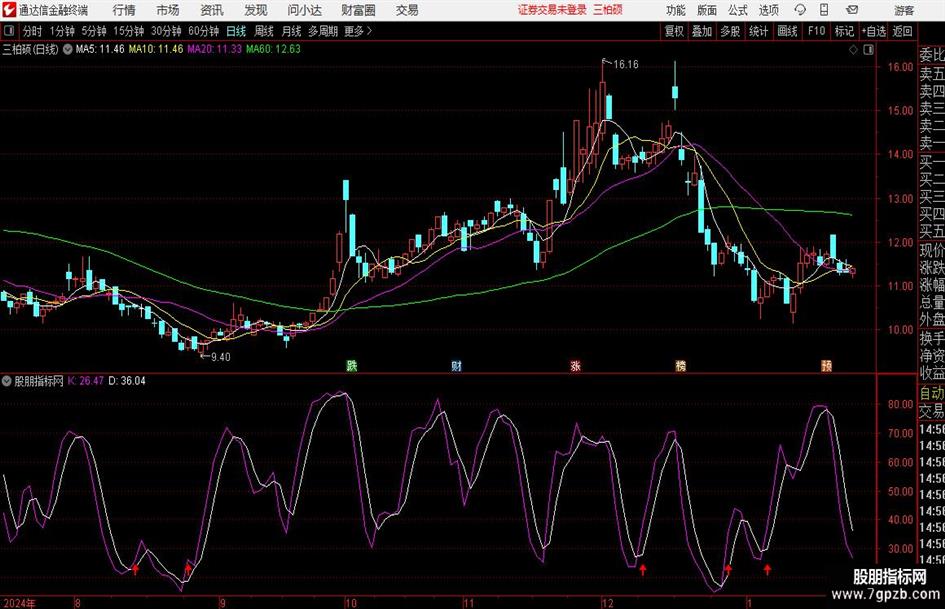Image resolution: width=945 pixels, height=609 pixels.
Task: Expand MA indicator dropdown next to 三柏硕(日线)
Action: pos(68,49)
